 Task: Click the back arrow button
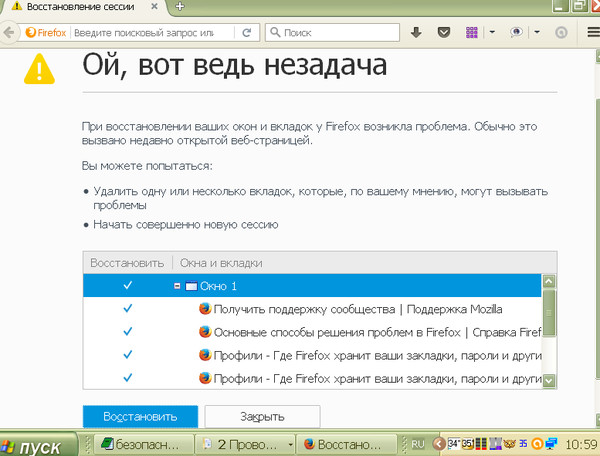[8, 33]
